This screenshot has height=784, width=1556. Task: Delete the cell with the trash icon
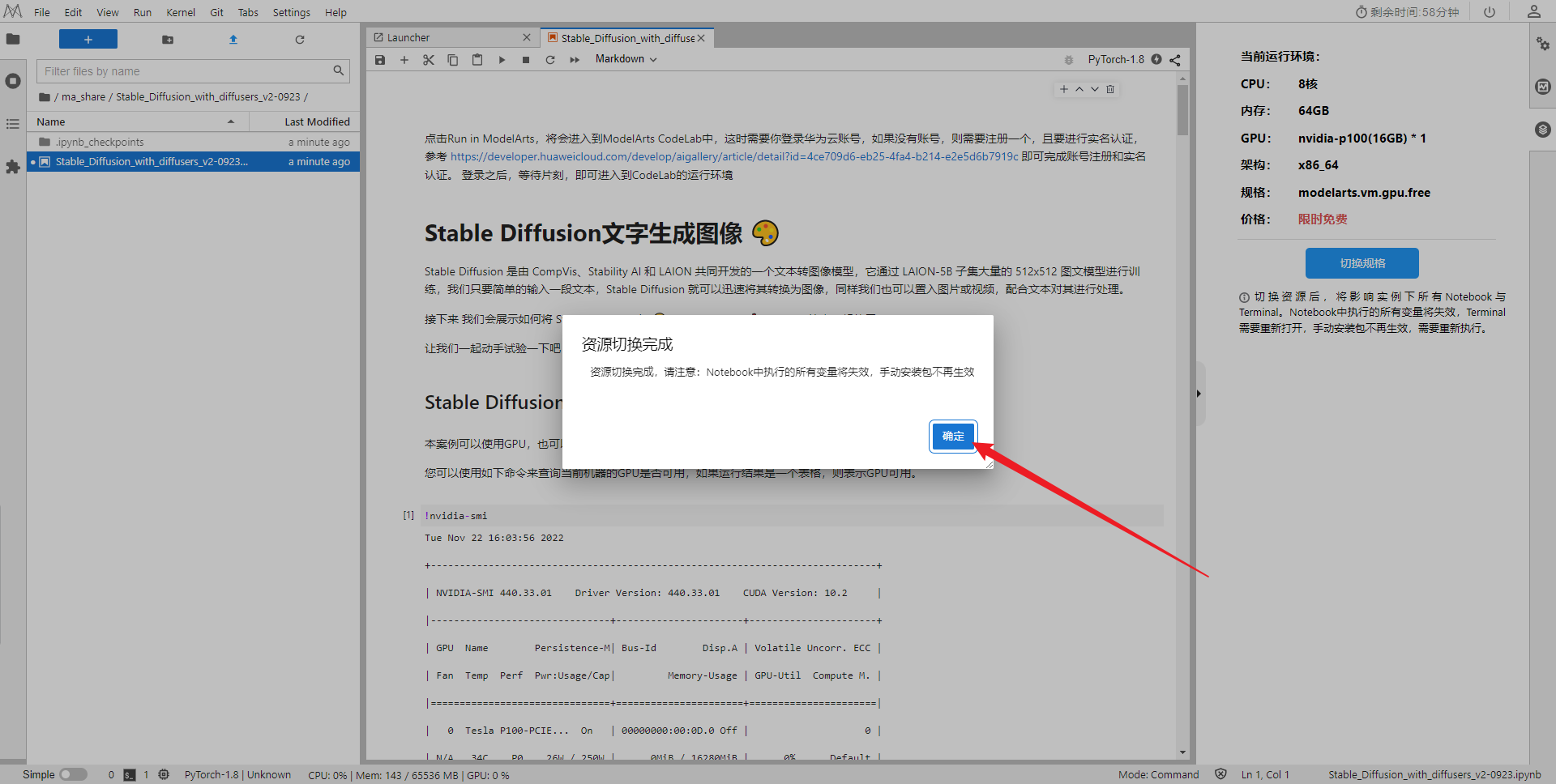click(1110, 89)
